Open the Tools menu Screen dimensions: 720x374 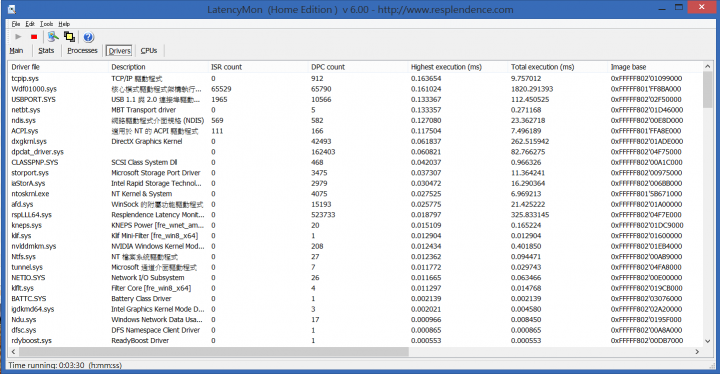[x=46, y=24]
